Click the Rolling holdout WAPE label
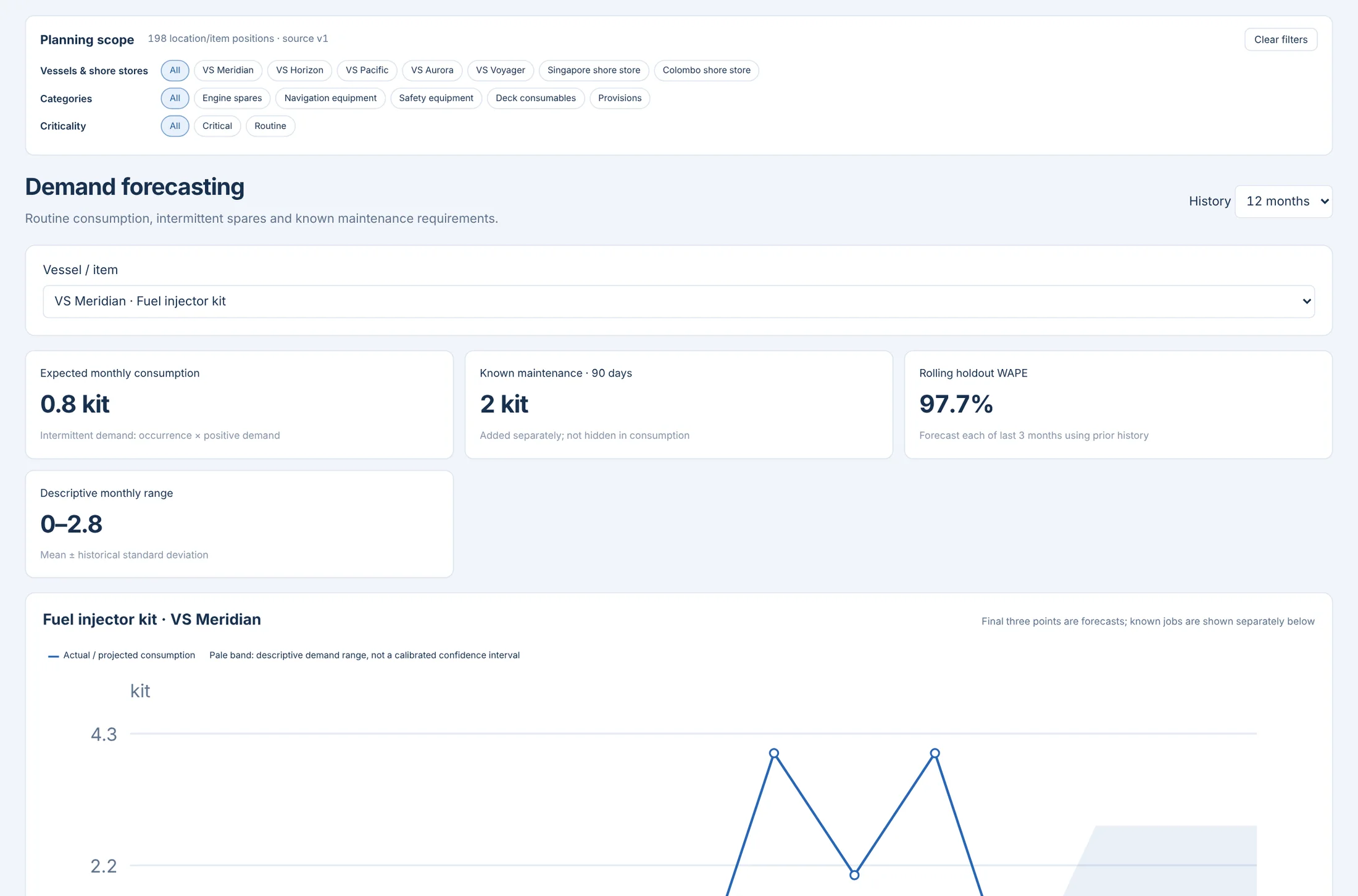1358x896 pixels. click(973, 373)
